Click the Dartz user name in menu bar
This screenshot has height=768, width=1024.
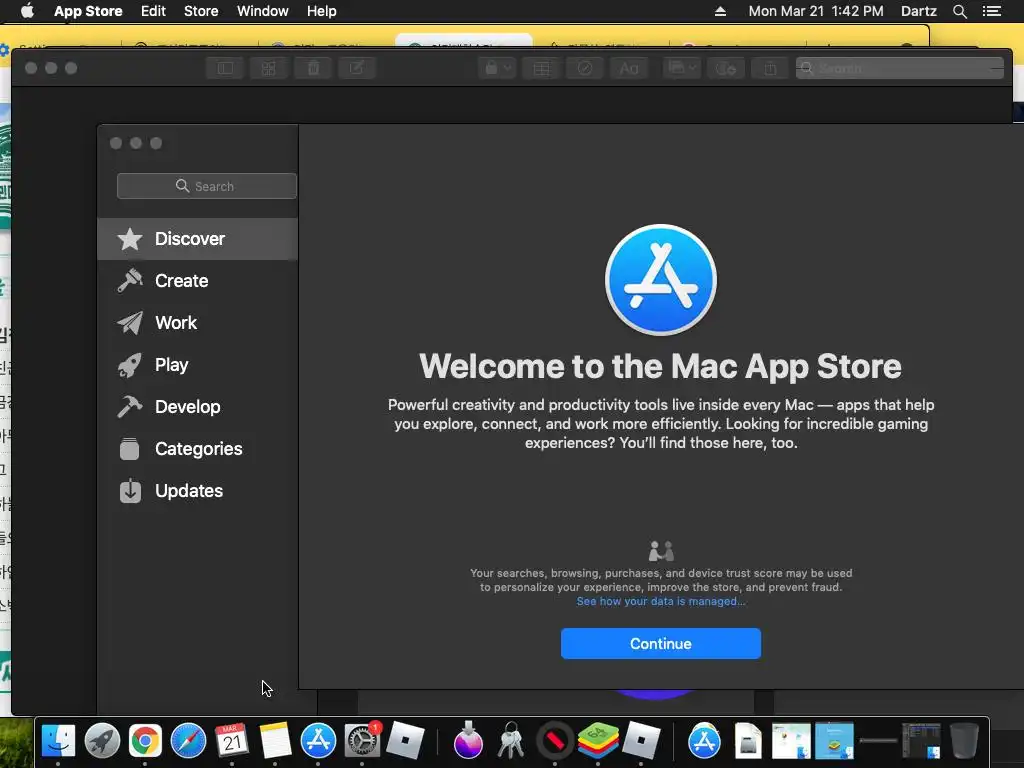click(918, 11)
